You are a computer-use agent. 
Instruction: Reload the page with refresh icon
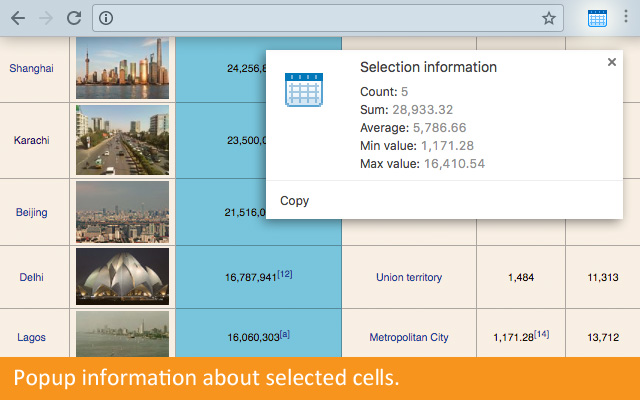73,18
